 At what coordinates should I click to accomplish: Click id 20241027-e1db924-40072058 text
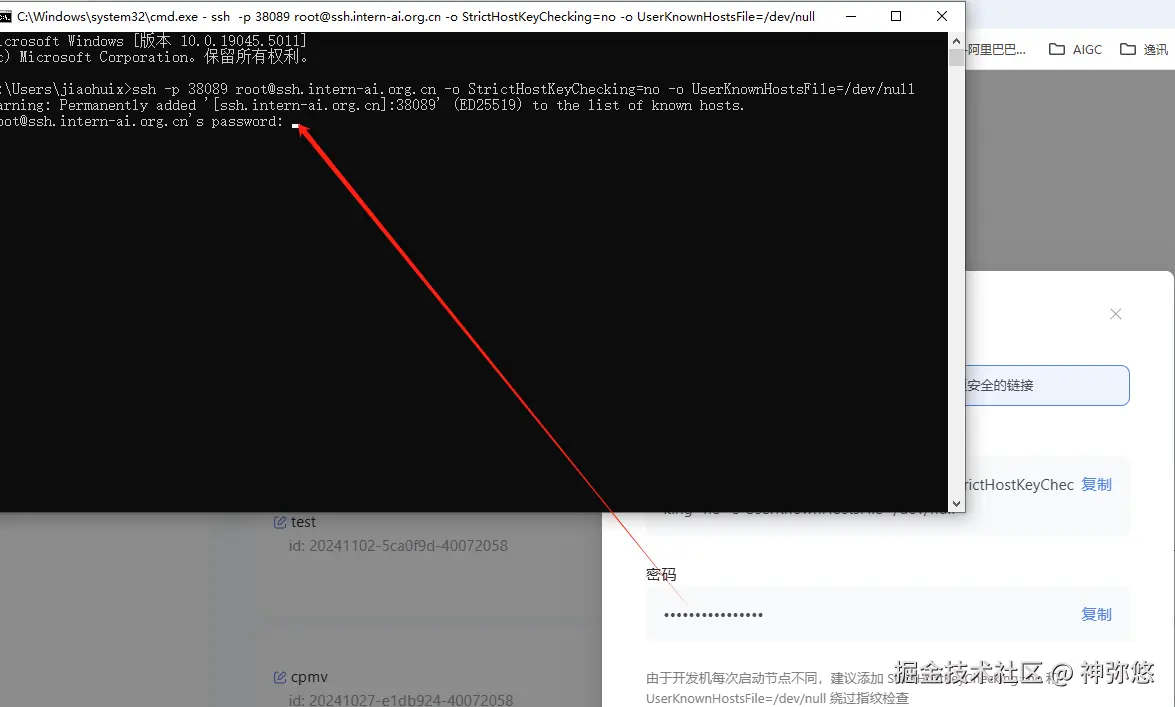[401, 700]
